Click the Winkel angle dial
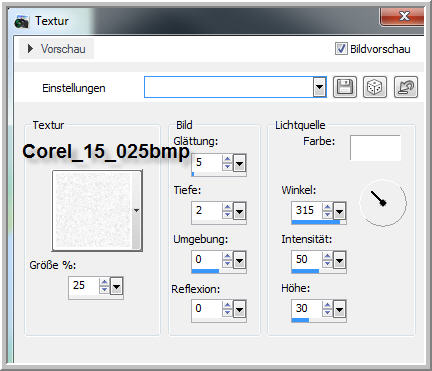Viewport: 432px width, 371px height. [x=383, y=203]
